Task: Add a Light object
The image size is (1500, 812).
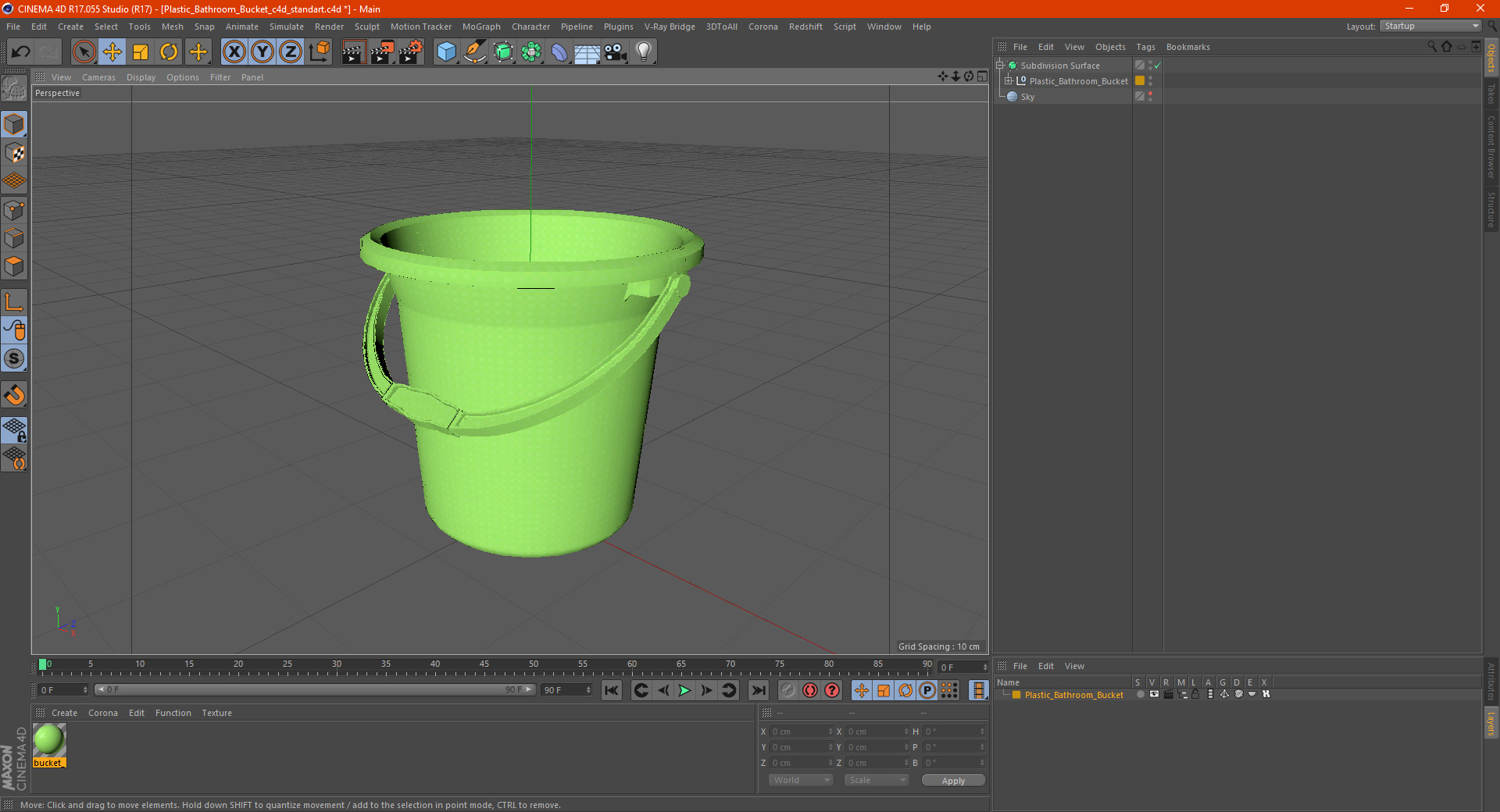Action: click(x=644, y=52)
